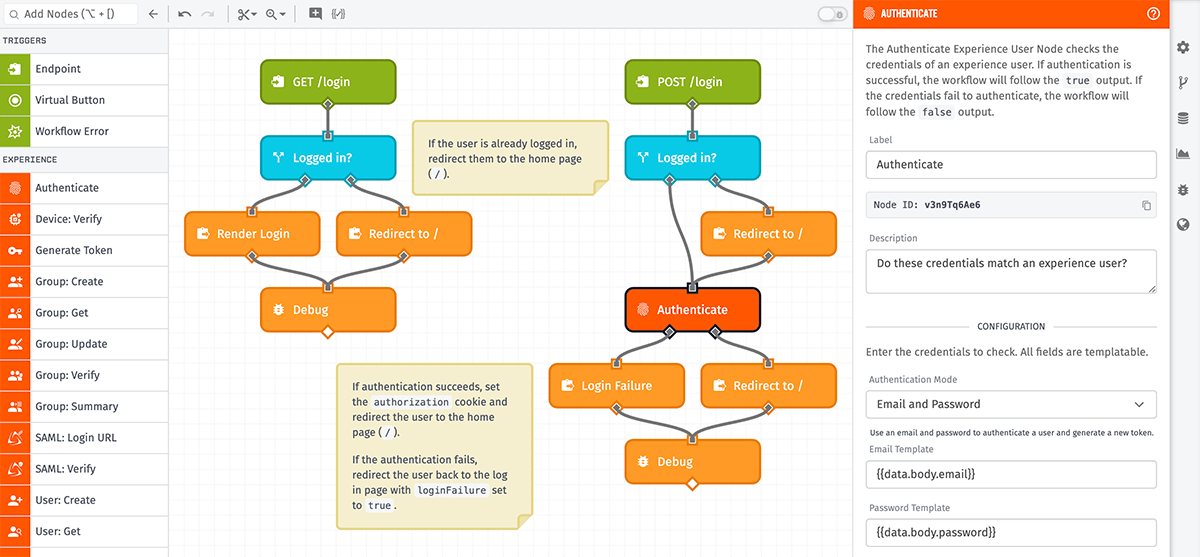The width and height of the screenshot is (1200, 557).
Task: Select the GET /login endpoint node
Action: 328,82
